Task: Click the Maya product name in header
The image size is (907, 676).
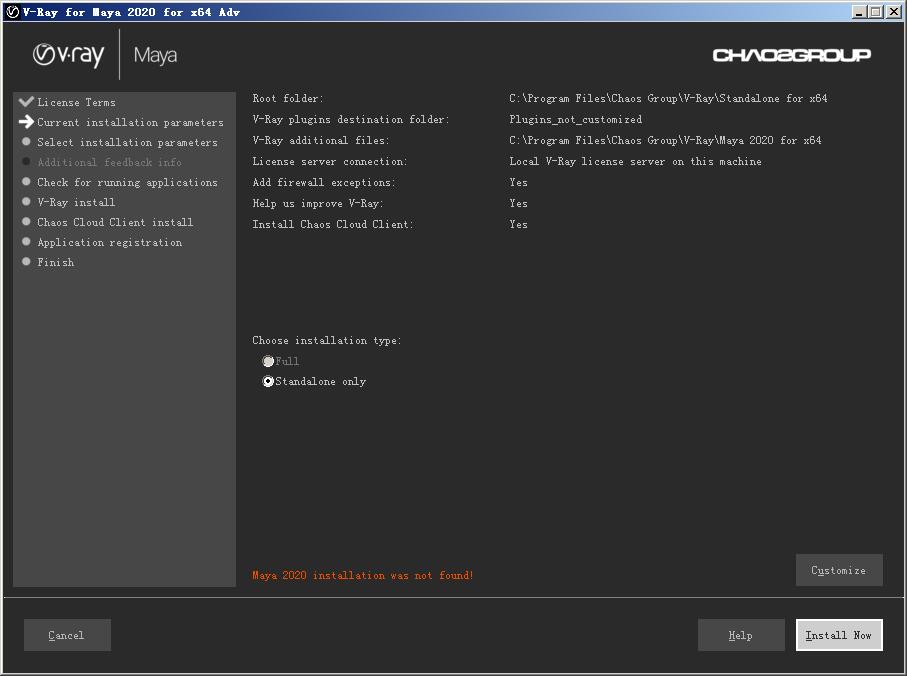Action: [x=156, y=55]
